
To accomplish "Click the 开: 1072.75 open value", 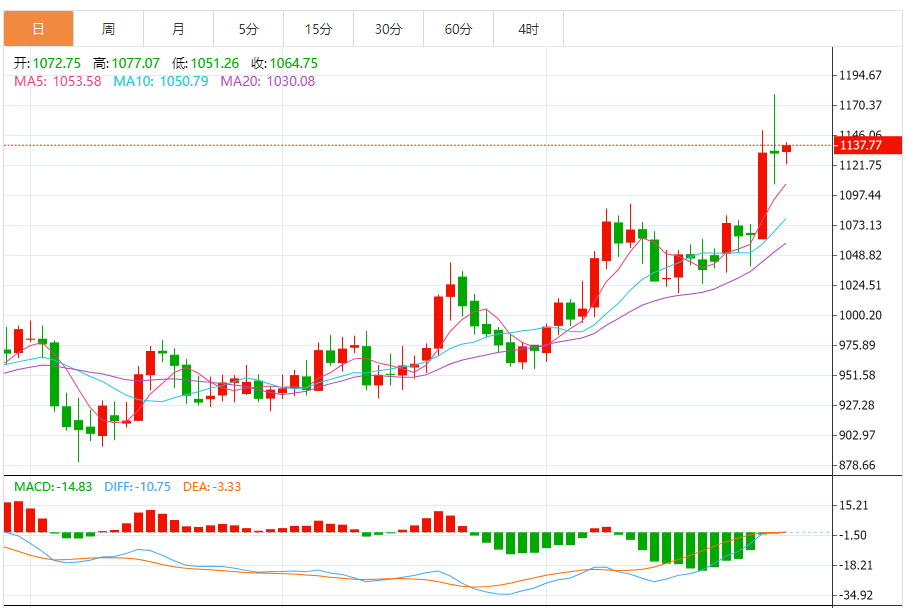I will pyautogui.click(x=47, y=63).
